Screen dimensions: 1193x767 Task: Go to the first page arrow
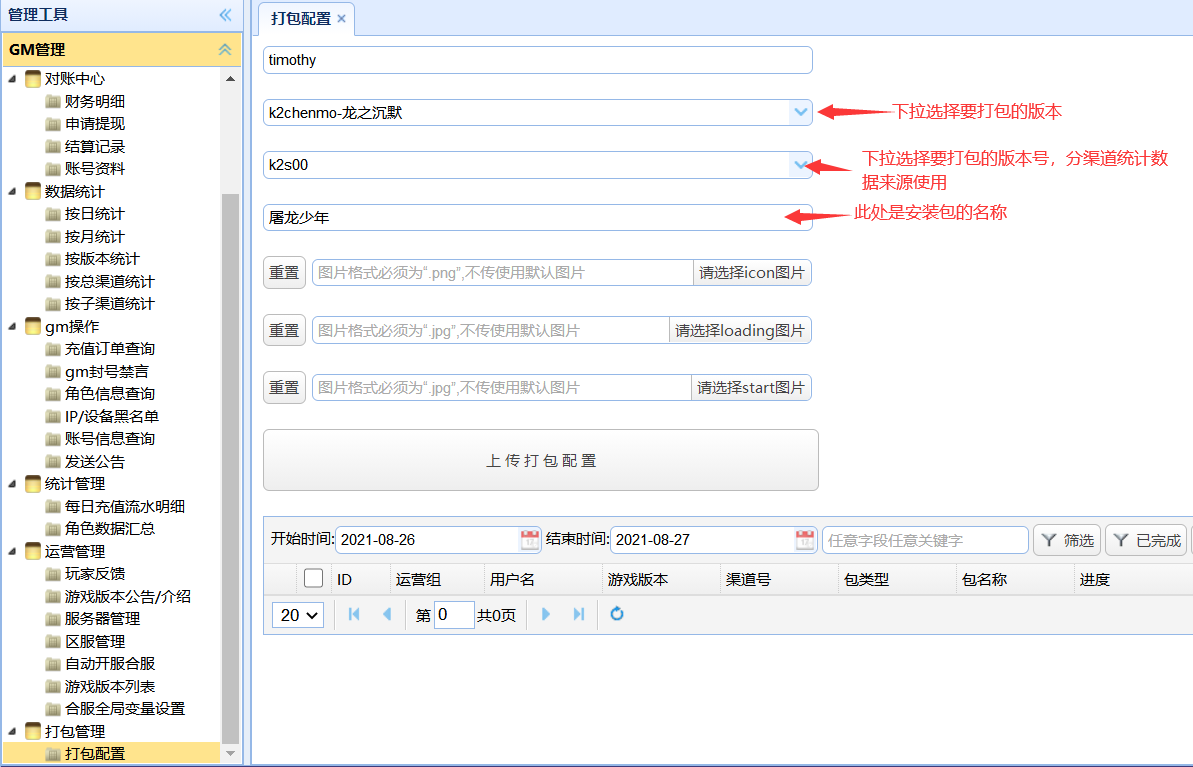point(353,614)
